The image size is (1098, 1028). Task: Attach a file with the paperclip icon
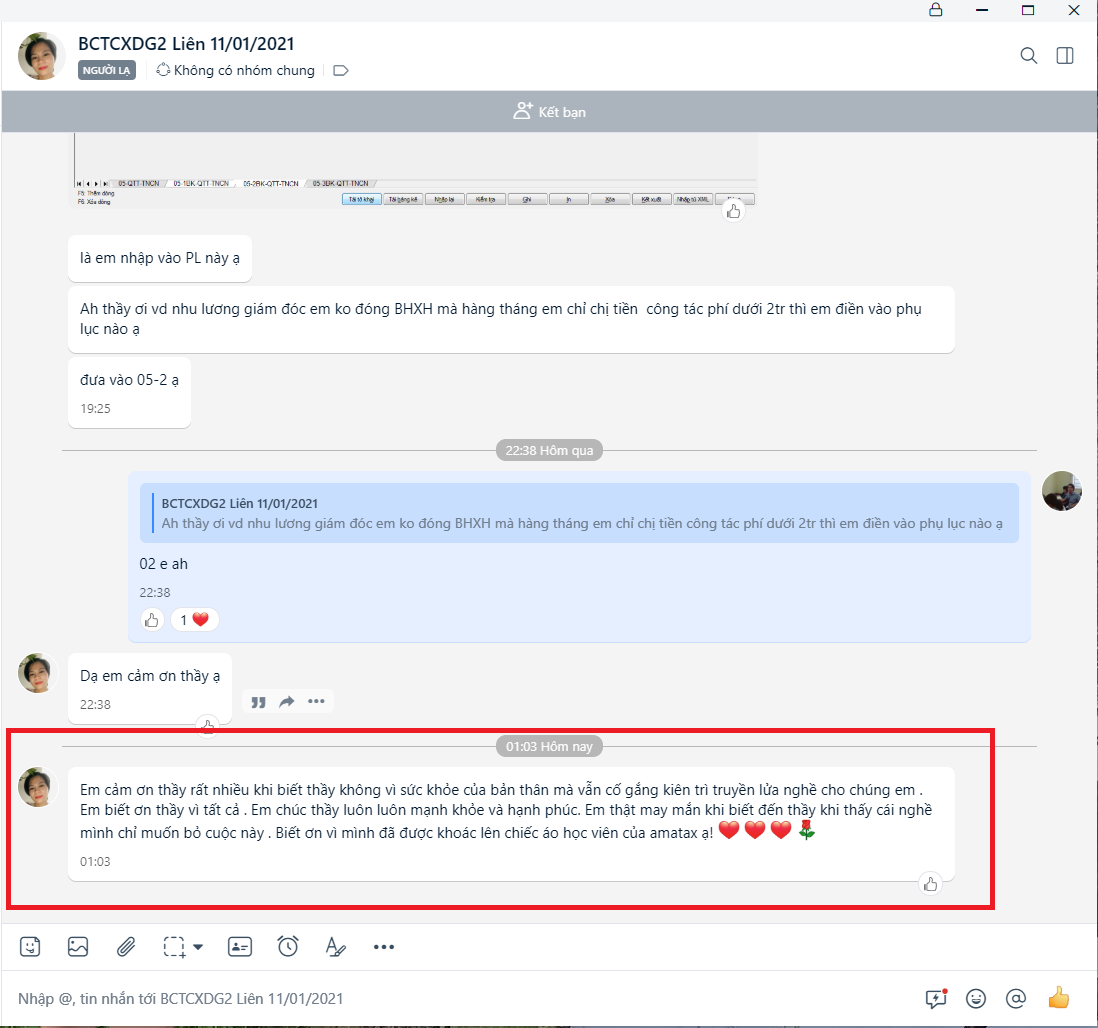click(x=126, y=946)
